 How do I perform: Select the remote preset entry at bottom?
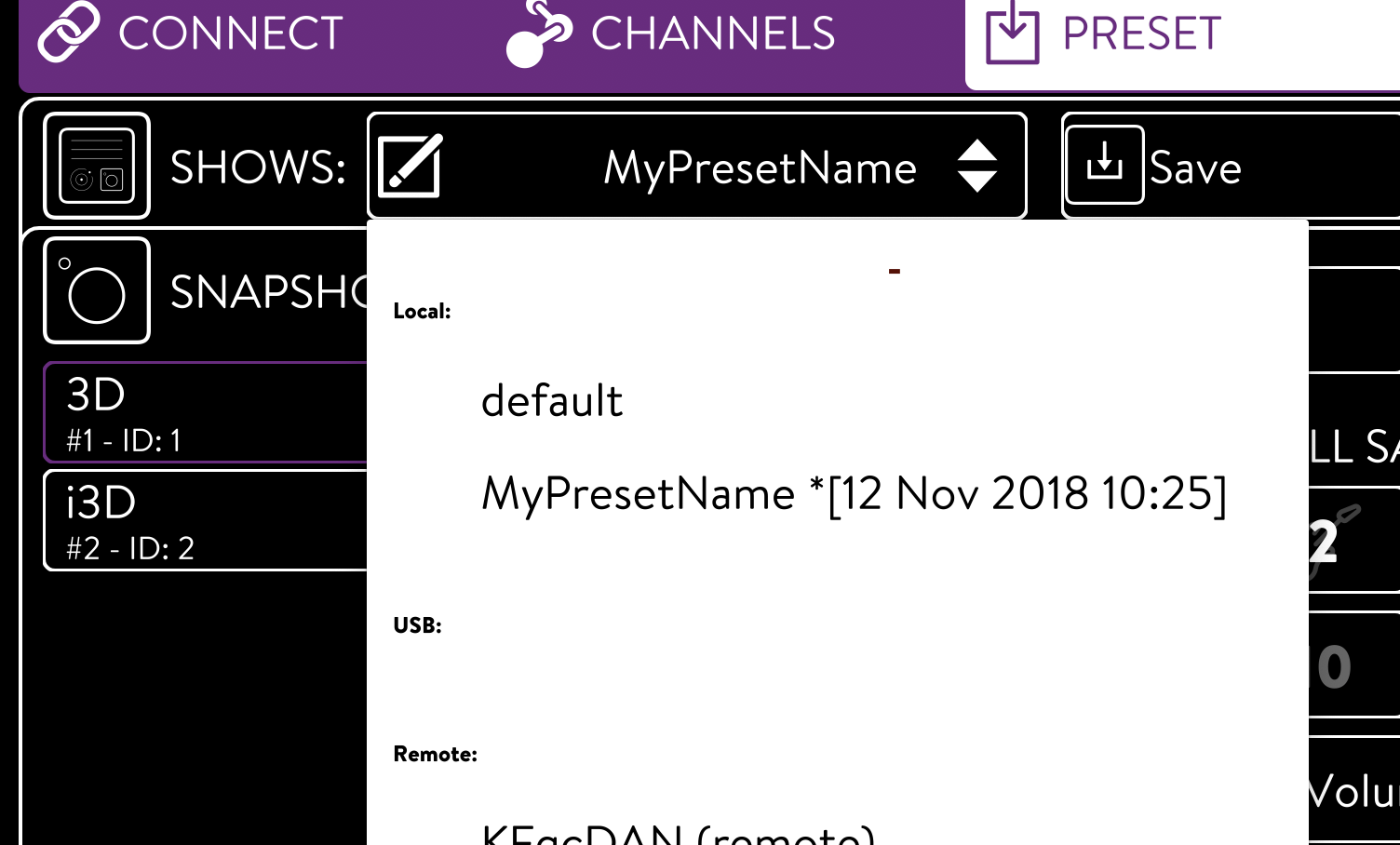[678, 833]
